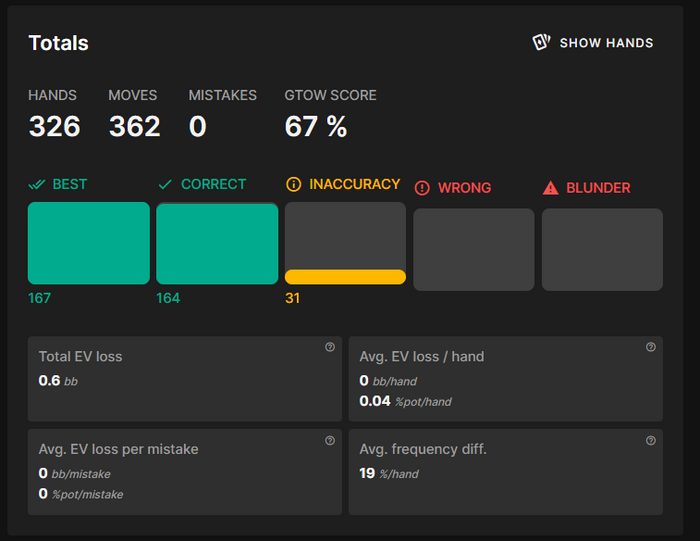Screen dimensions: 700x541
Task: Click the Avg. EV loss / hand help icon
Action: tap(651, 347)
